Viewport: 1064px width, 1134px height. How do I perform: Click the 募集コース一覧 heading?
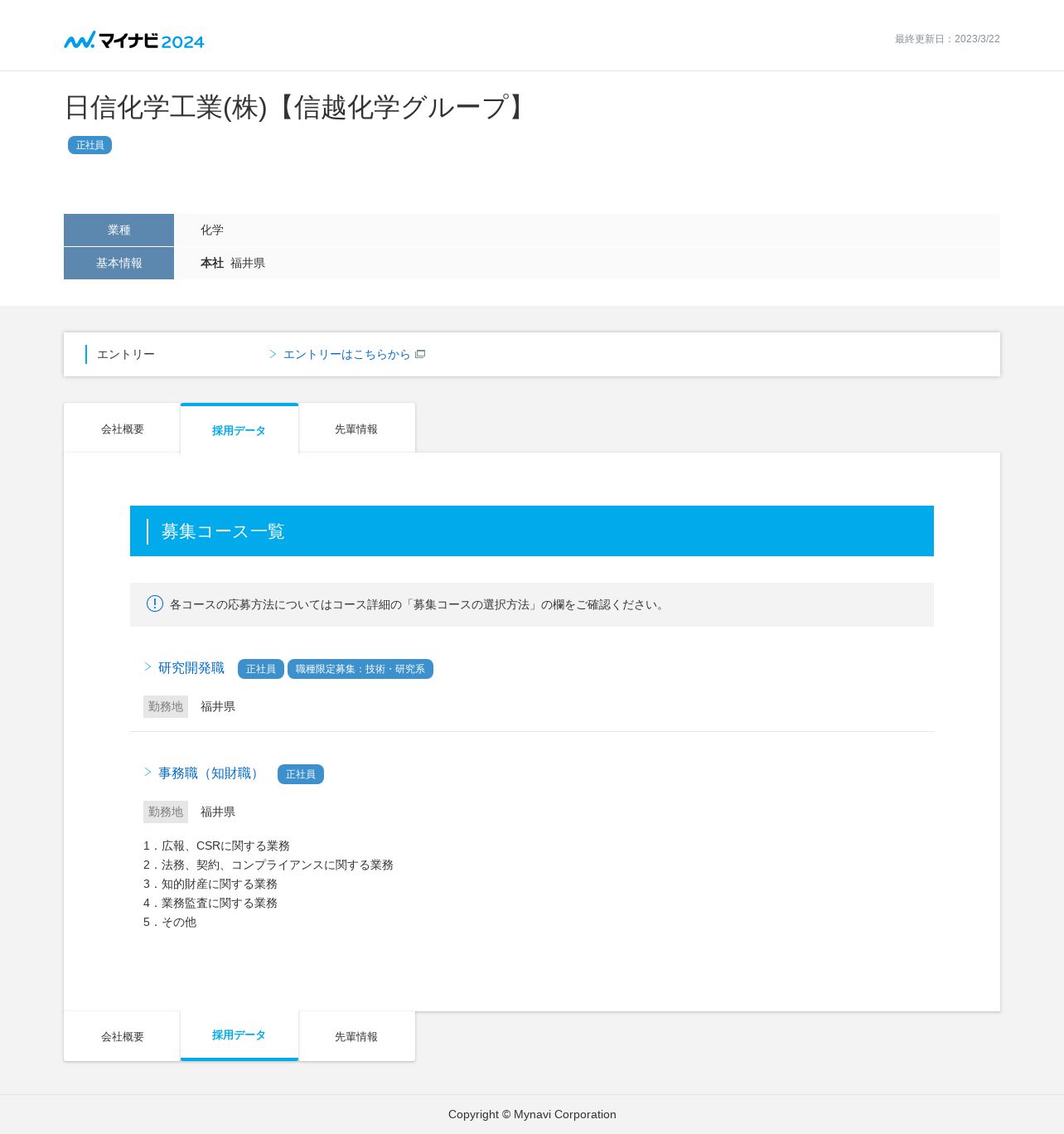(x=223, y=531)
